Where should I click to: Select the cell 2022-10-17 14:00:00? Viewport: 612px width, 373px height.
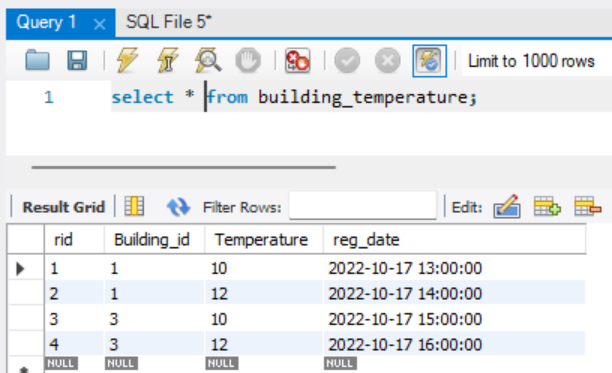455,293
